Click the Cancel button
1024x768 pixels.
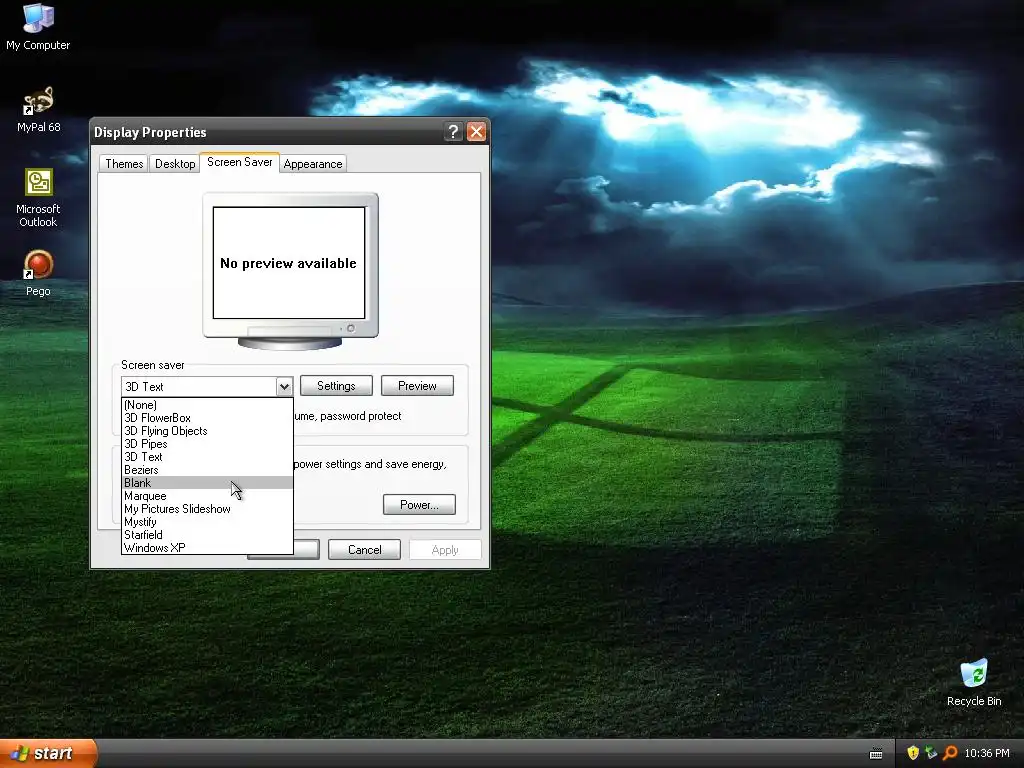pos(364,550)
